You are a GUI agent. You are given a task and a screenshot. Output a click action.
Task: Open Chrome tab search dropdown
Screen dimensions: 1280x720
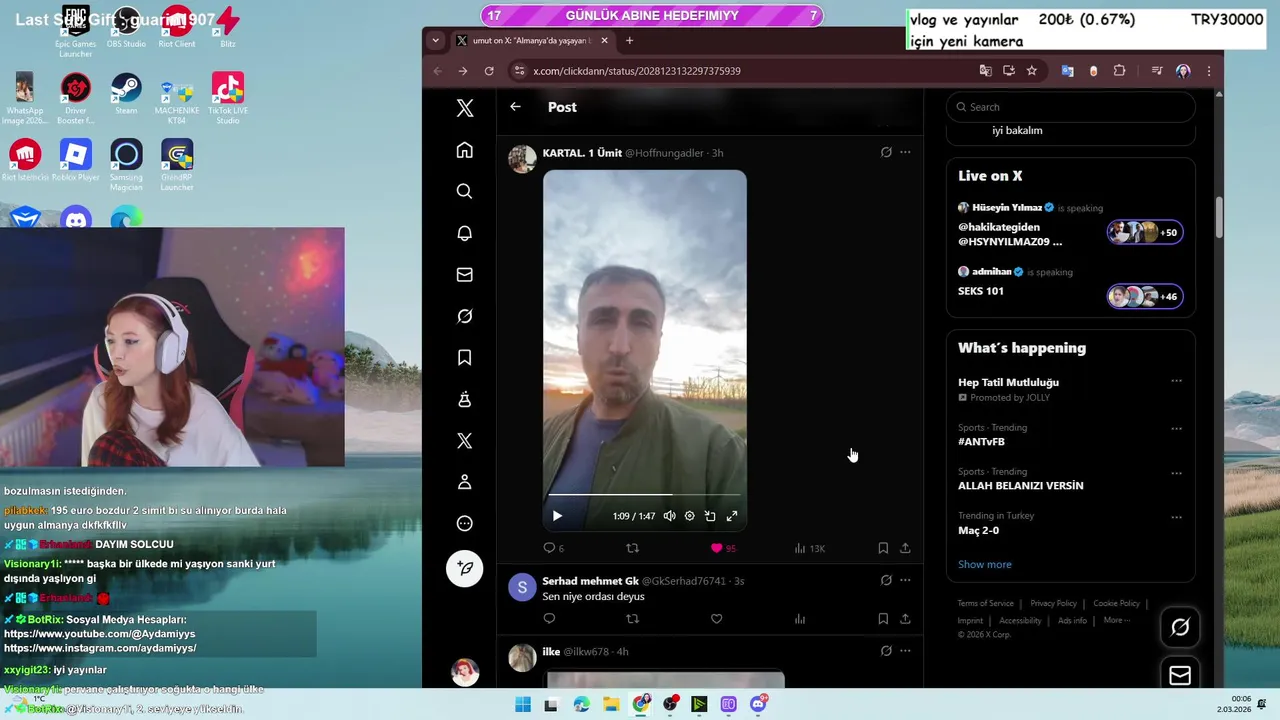click(x=435, y=40)
